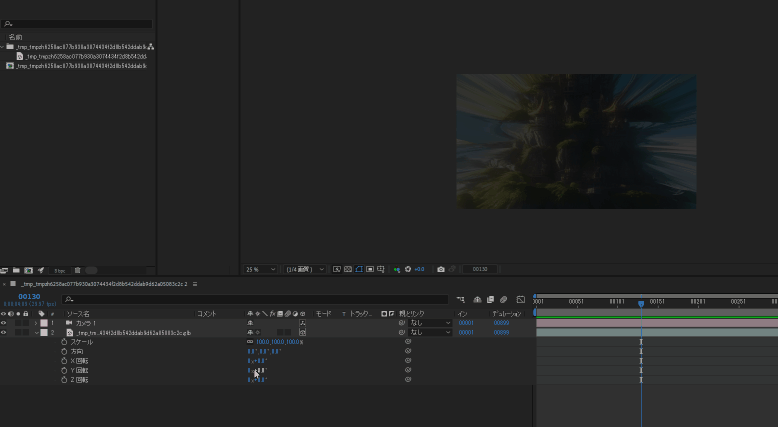Toggle the shy switch for Camera 1 layer
Image resolution: width=778 pixels, height=427 pixels.
tap(250, 323)
